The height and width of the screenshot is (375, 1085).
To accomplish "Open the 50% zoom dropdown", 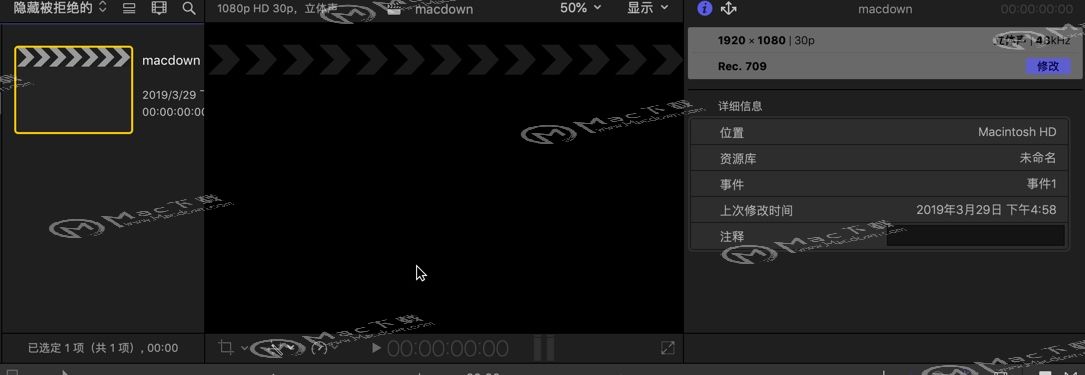I will (580, 8).
